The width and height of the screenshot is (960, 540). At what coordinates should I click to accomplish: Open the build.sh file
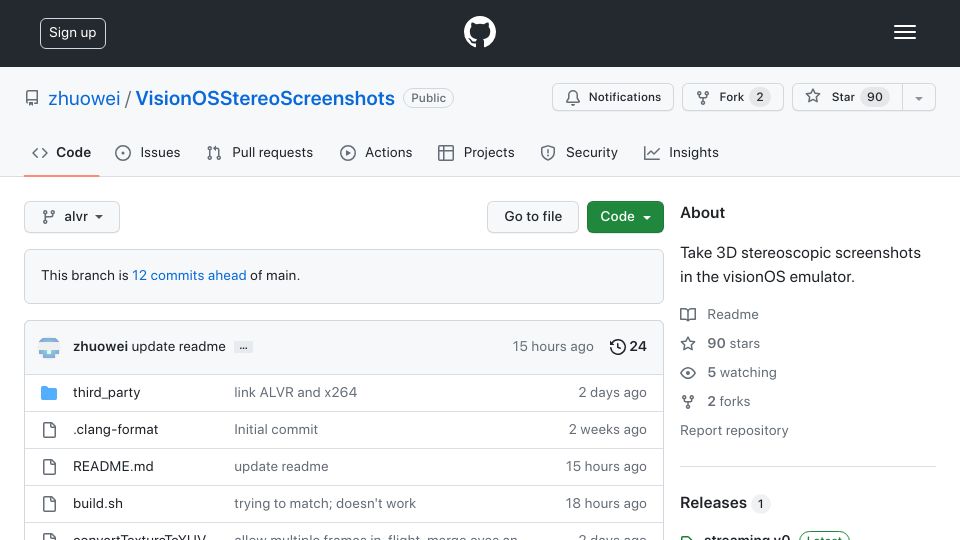click(x=98, y=504)
